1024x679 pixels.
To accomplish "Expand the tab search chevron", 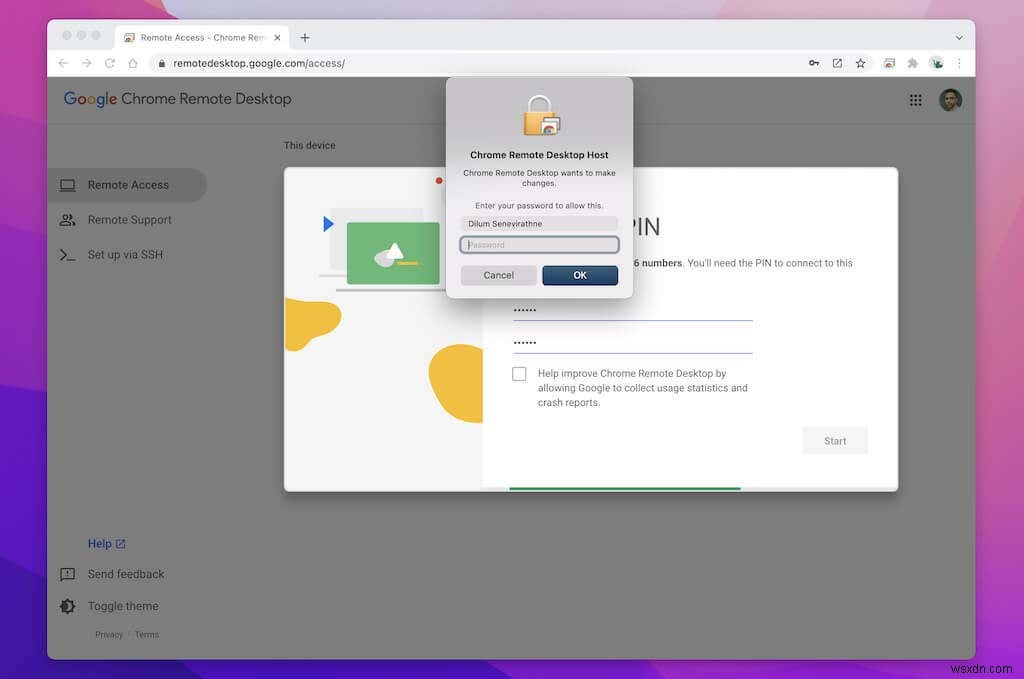I will (x=959, y=37).
